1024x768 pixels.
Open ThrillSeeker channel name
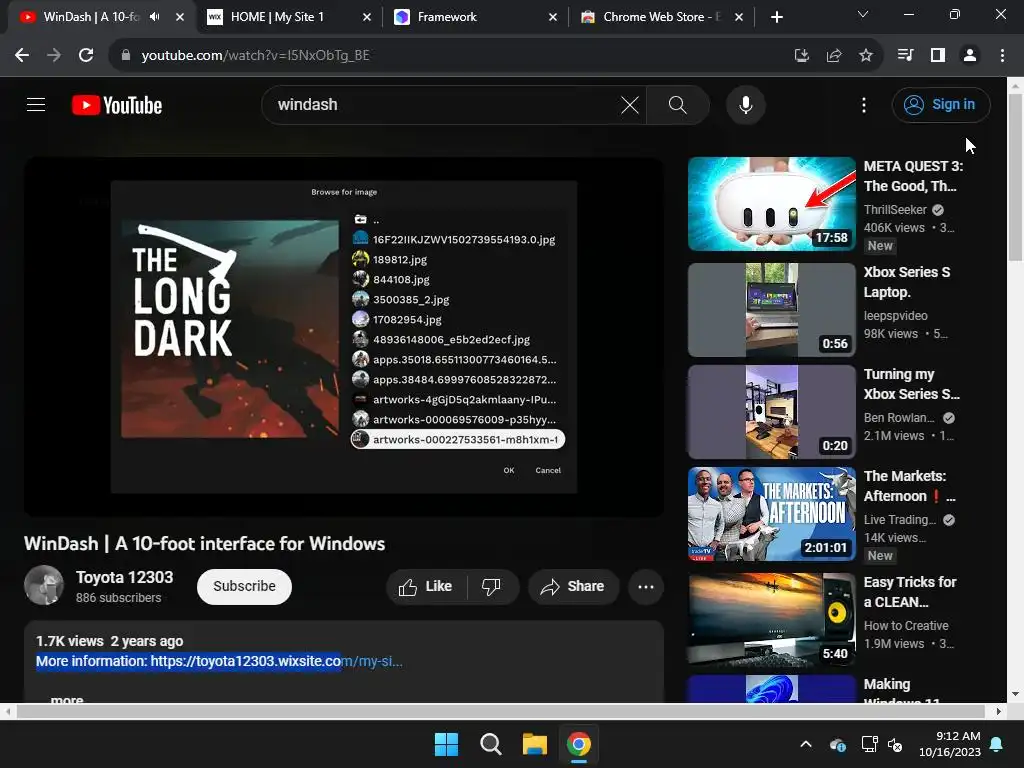click(895, 210)
